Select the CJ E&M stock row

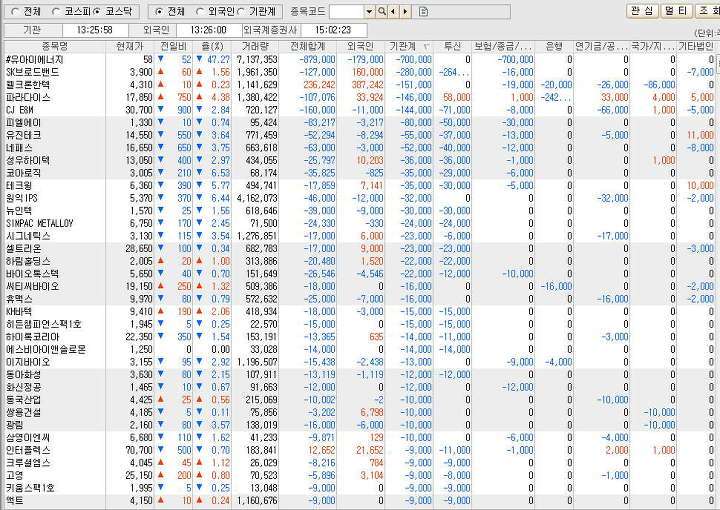(x=360, y=110)
